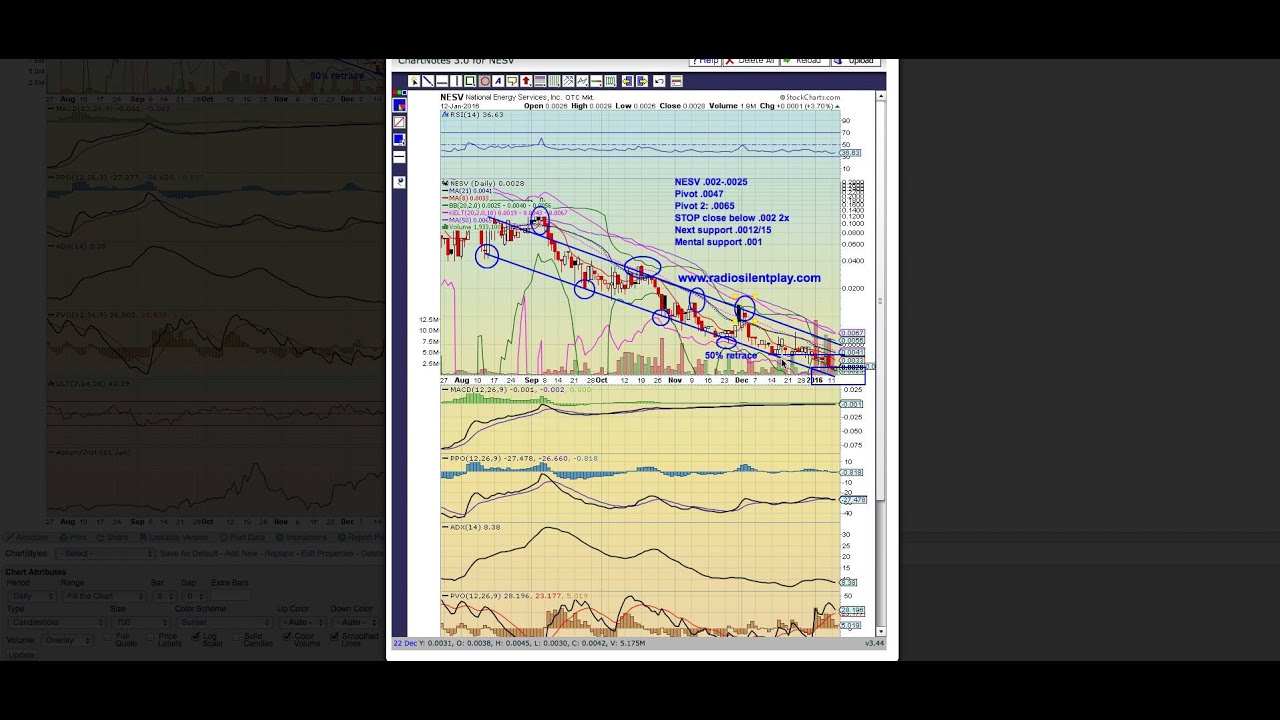The image size is (1280, 720).
Task: Open Type Candlesticks dropdown in background window
Action: tap(56, 622)
